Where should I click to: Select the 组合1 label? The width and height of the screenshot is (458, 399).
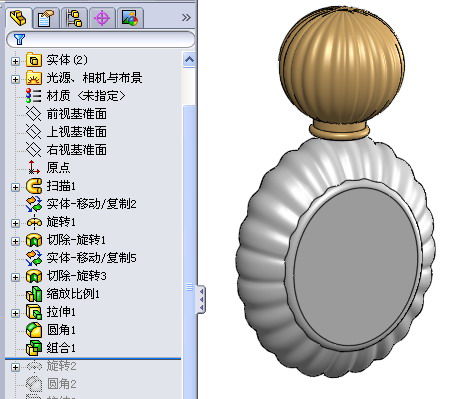pyautogui.click(x=61, y=348)
